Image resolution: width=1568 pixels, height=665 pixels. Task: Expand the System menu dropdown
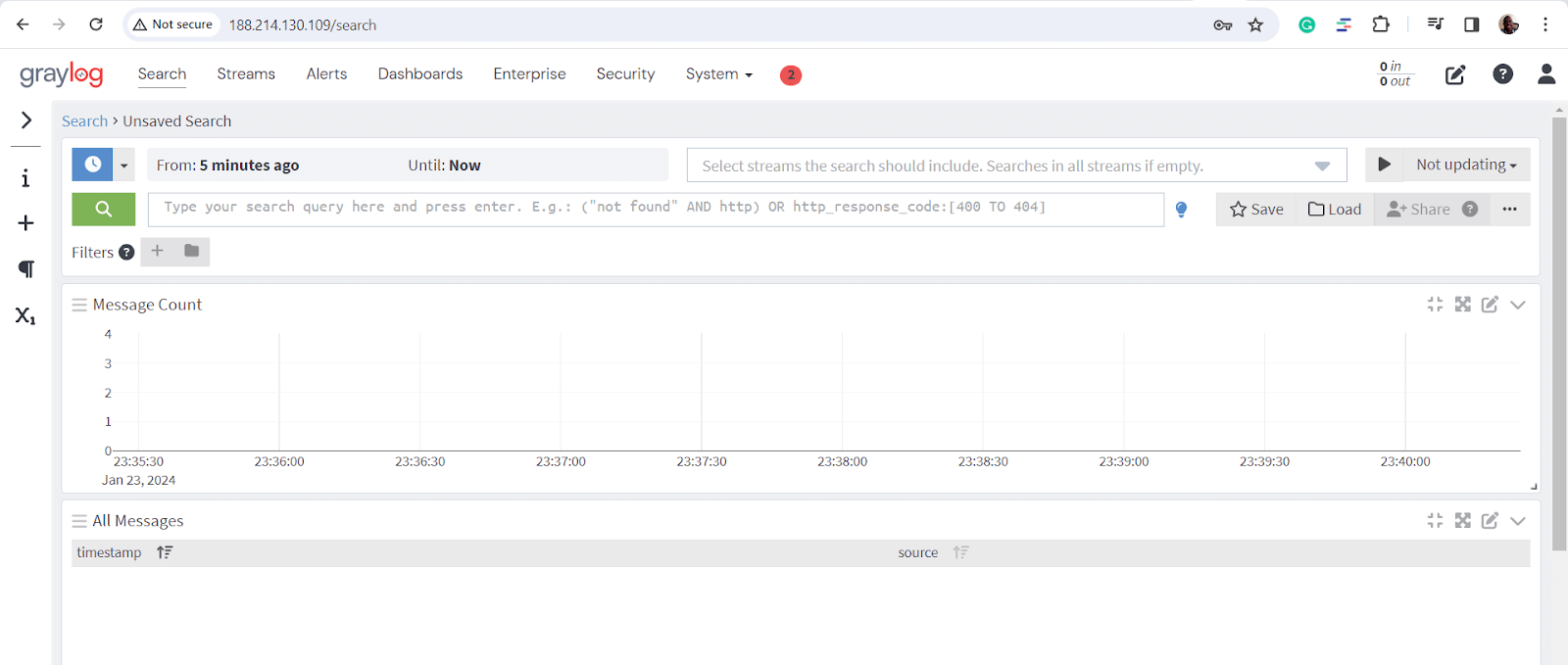(718, 74)
